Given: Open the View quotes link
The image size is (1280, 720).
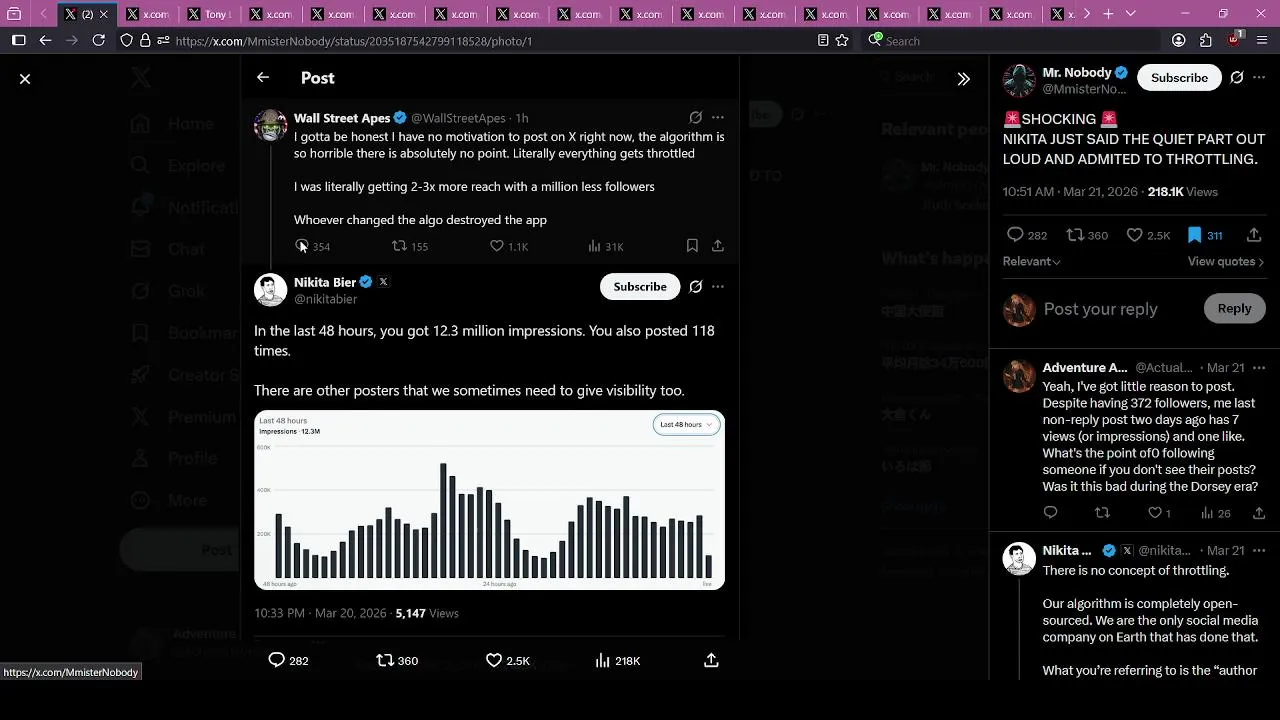Looking at the screenshot, I should [1225, 261].
